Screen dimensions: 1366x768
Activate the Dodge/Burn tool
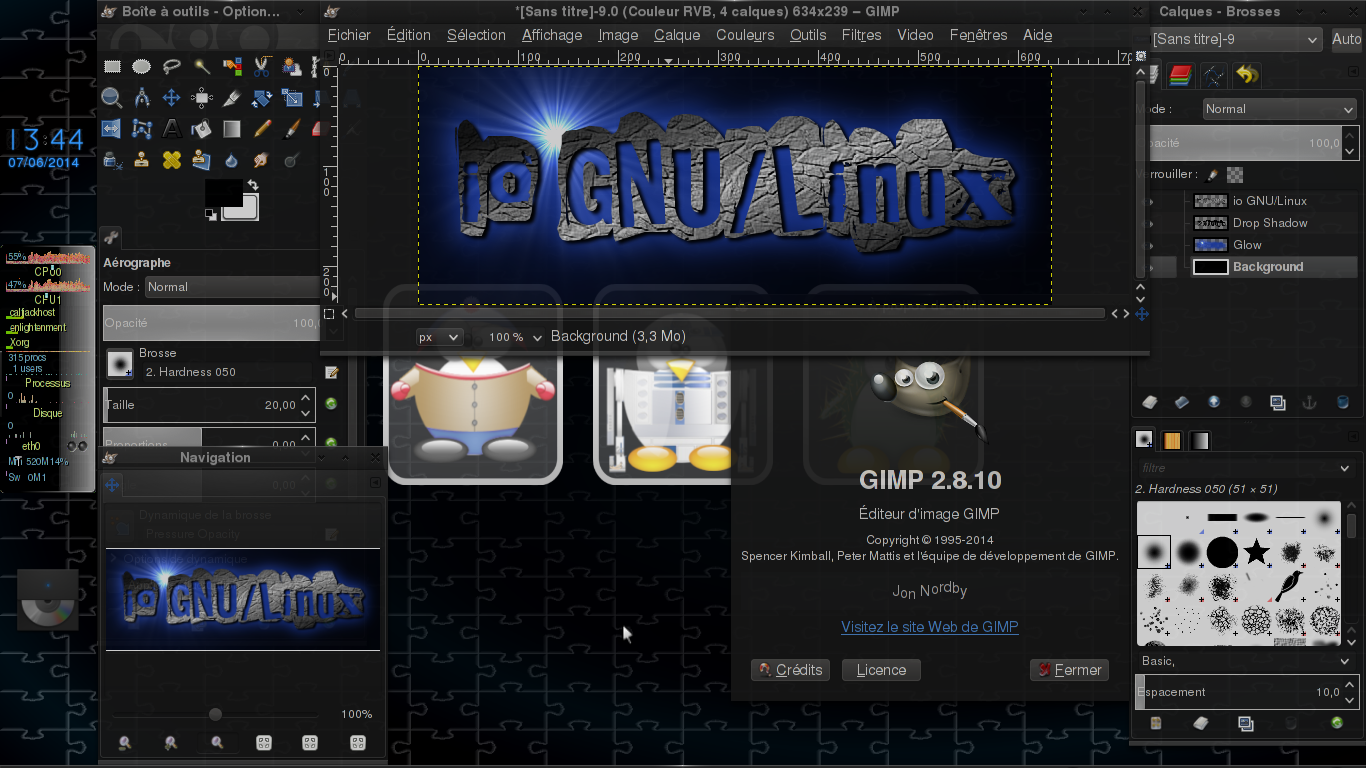(x=292, y=160)
